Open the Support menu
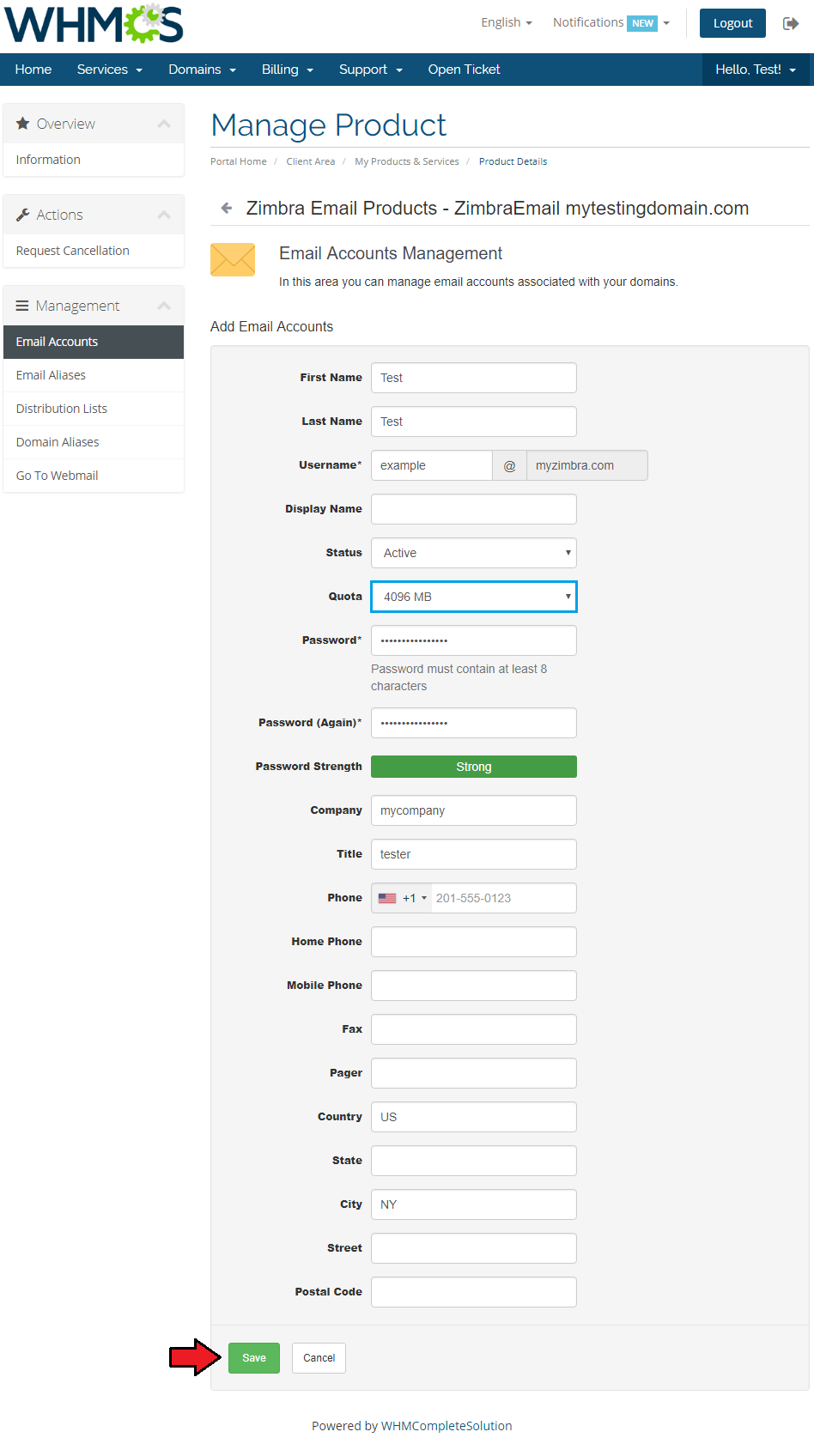Screen dimensions: 814x1456 371,70
